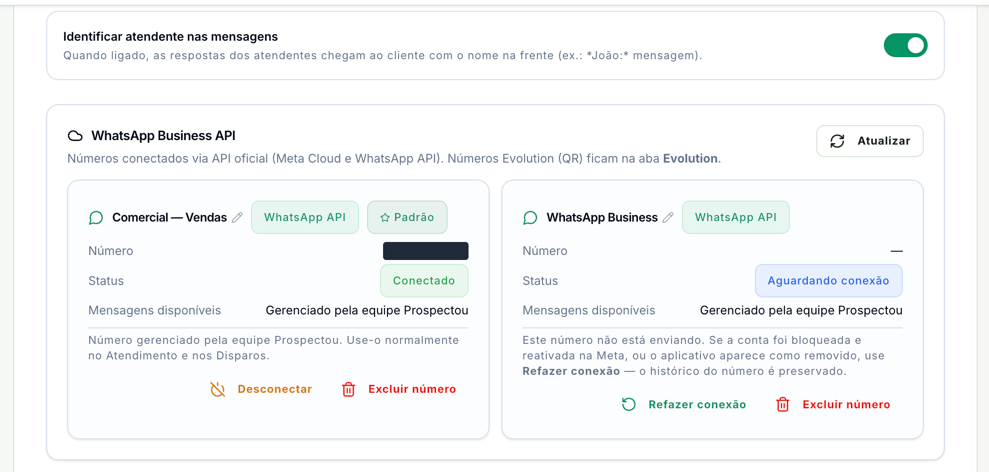Click chat bubble icon next to WhatsApp Business
The height and width of the screenshot is (472, 989).
click(530, 218)
